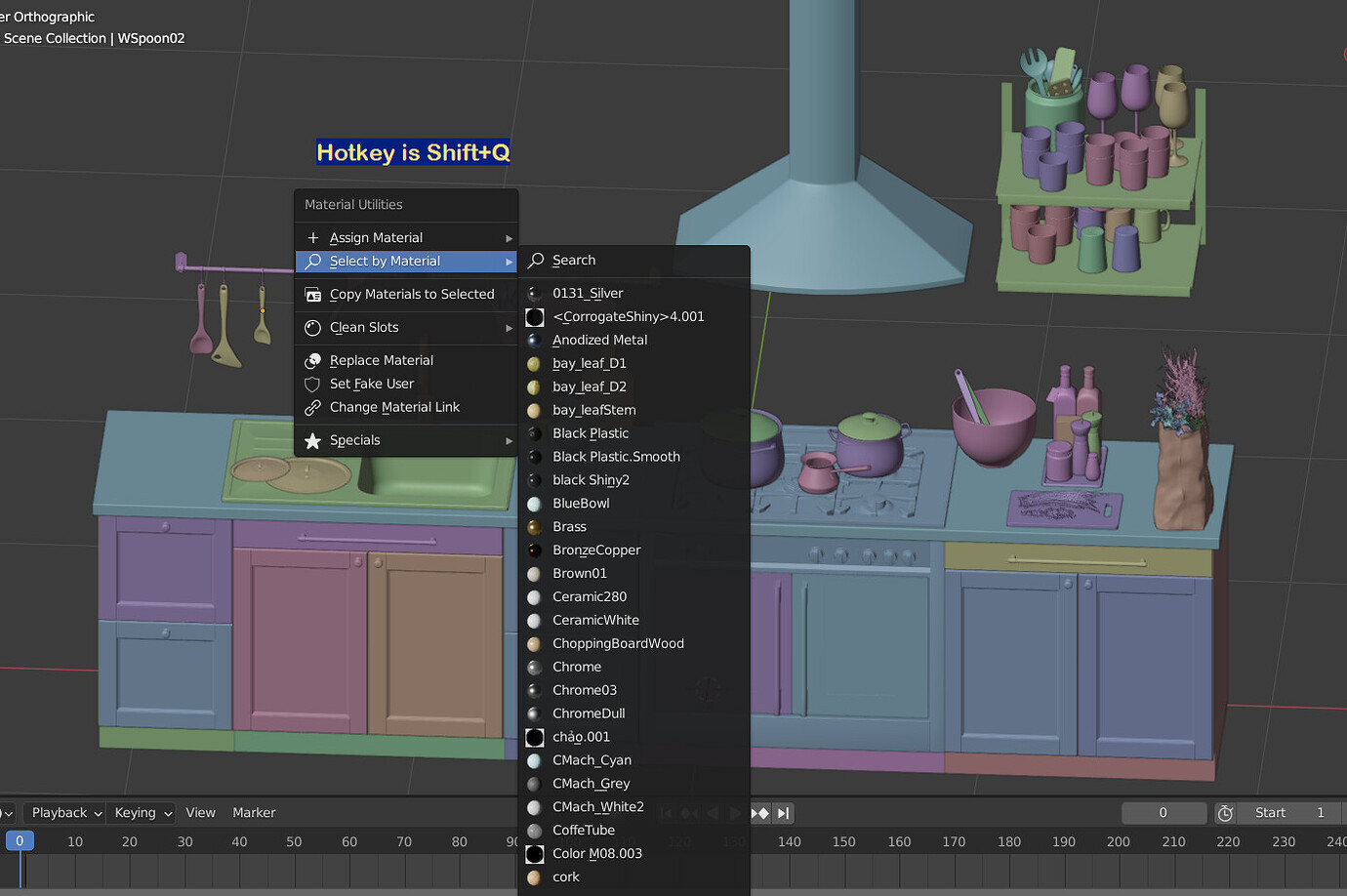The width and height of the screenshot is (1347, 896).
Task: Click the magnifier icon beside Select by Material
Action: 312,262
